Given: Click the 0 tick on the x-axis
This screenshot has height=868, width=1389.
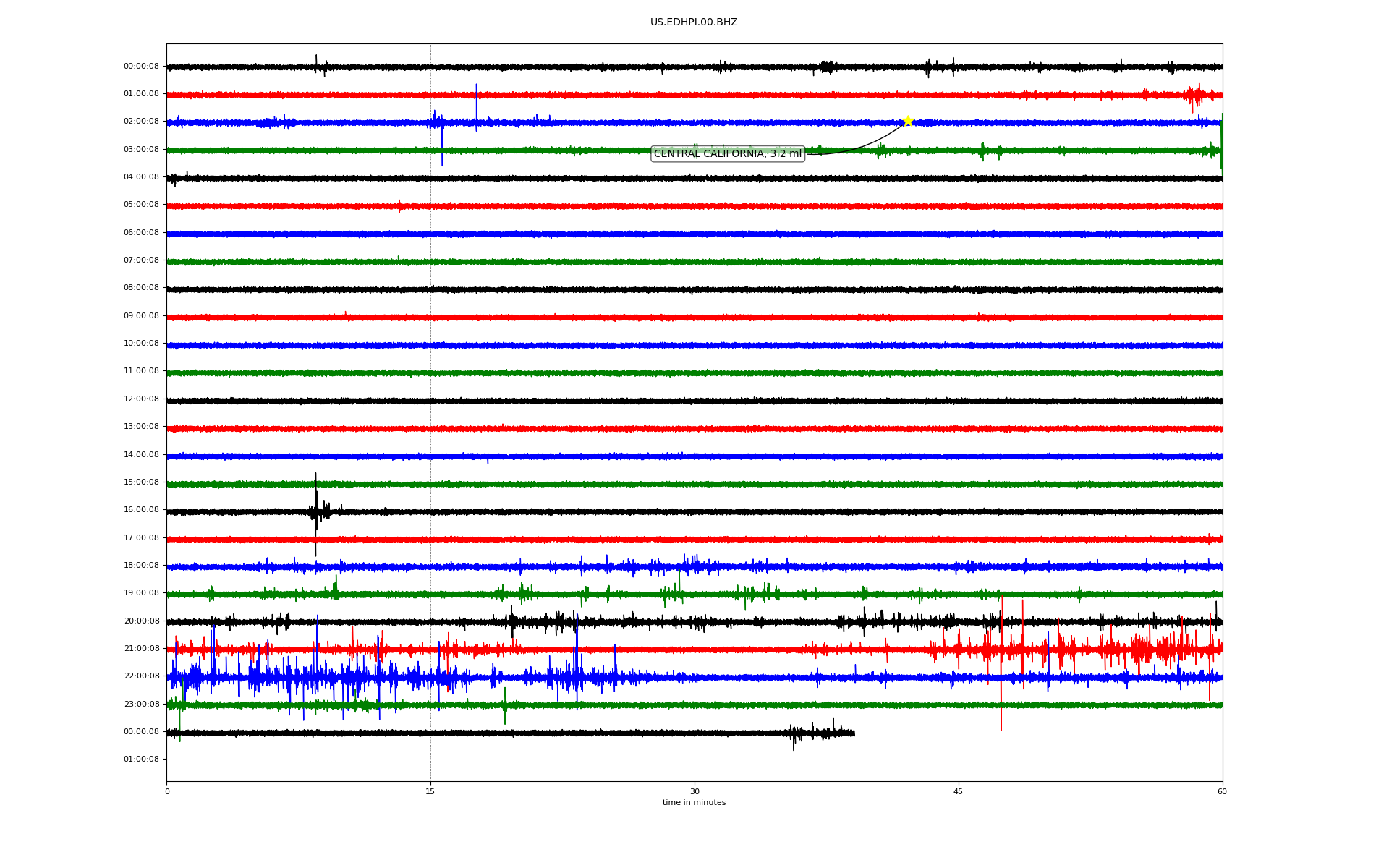Looking at the screenshot, I should (167, 791).
